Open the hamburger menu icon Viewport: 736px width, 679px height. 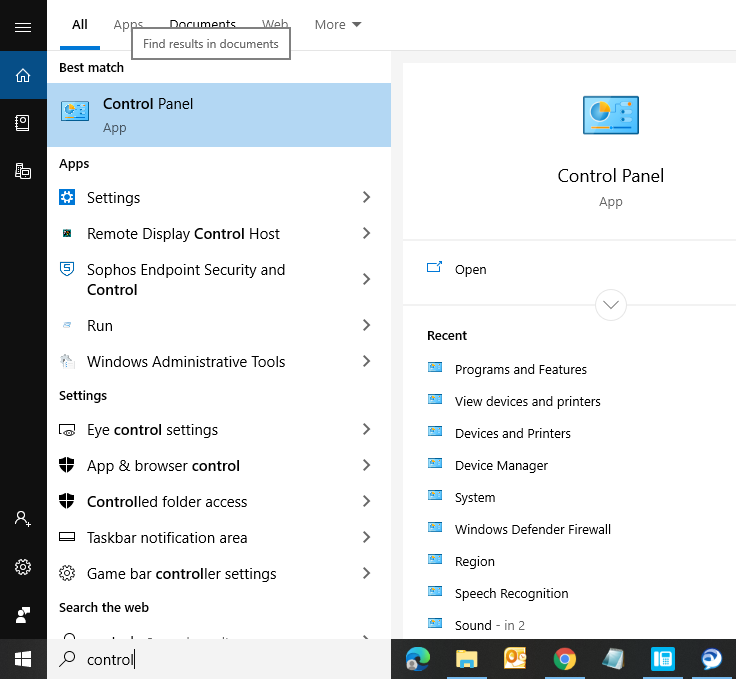click(23, 27)
